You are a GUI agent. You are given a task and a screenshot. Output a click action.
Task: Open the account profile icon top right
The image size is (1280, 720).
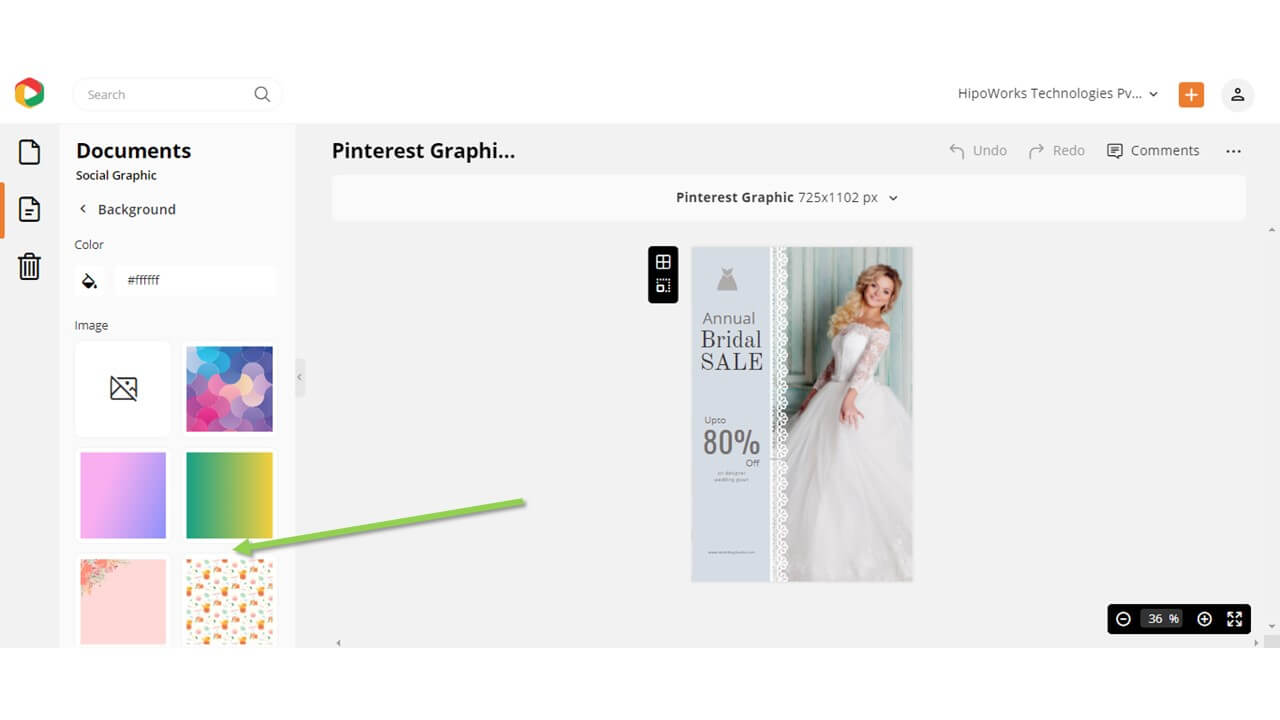pyautogui.click(x=1238, y=95)
